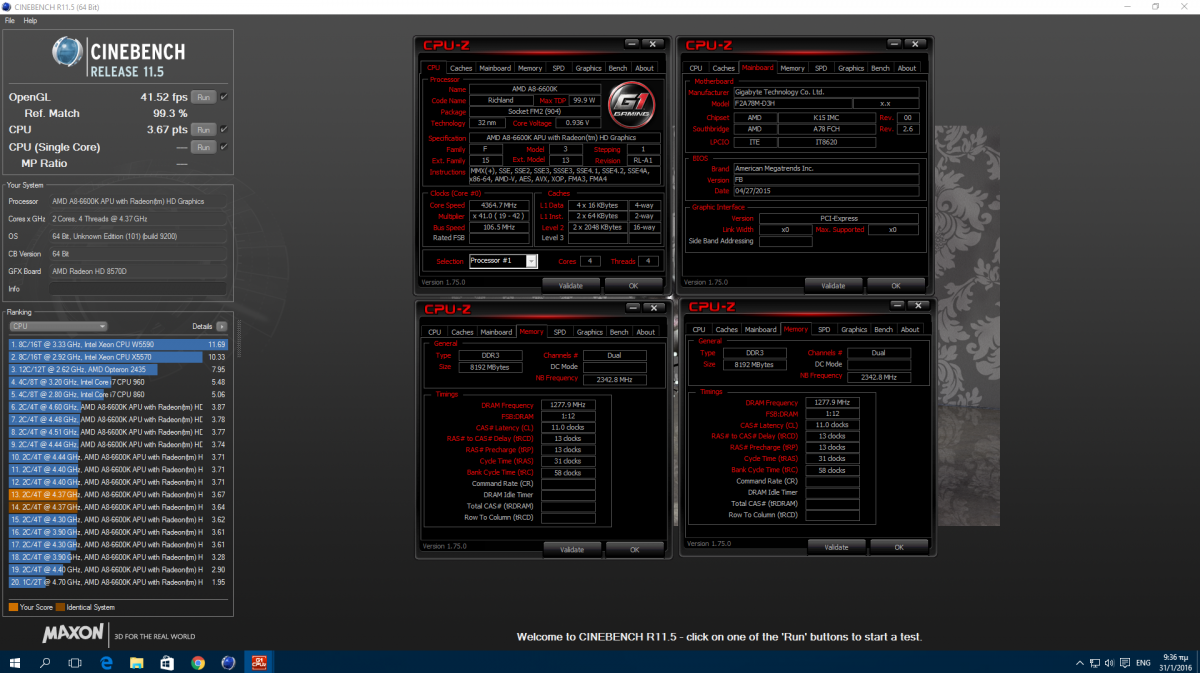Viewport: 1200px width, 673px height.
Task: Open About tab in Mainboard CPU-Z window
Action: (x=907, y=68)
